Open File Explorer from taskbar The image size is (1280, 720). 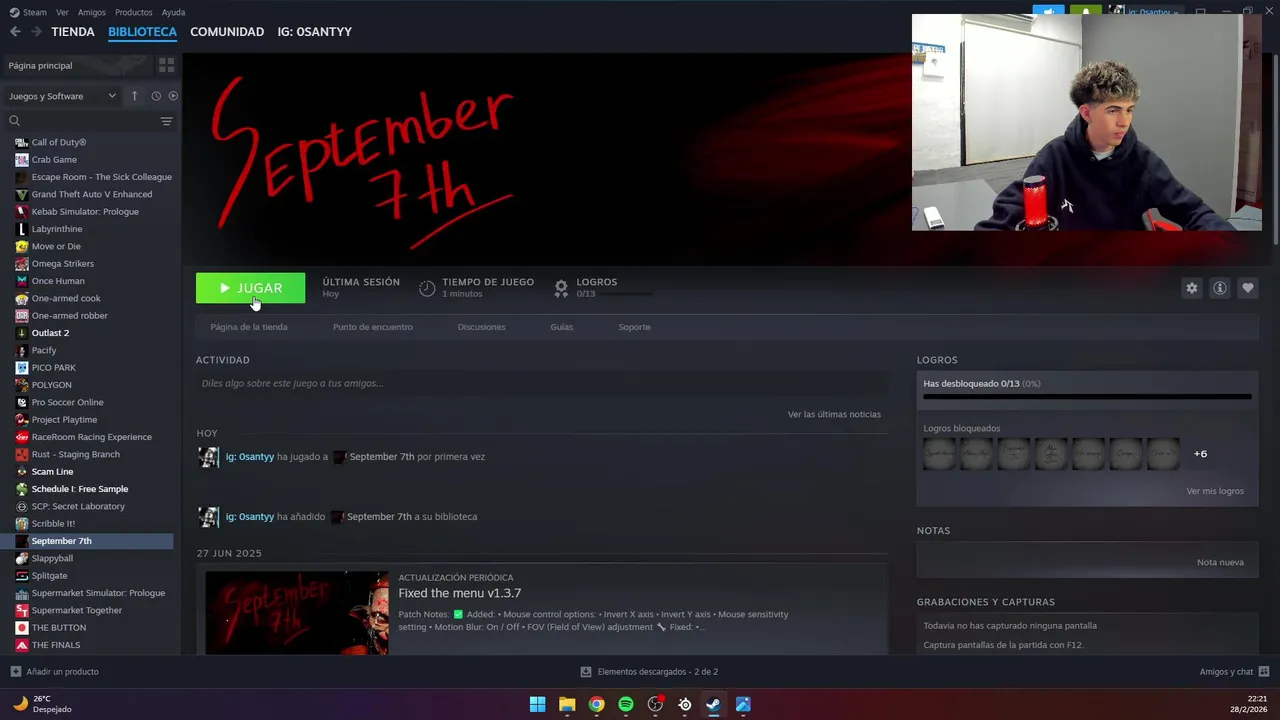567,704
